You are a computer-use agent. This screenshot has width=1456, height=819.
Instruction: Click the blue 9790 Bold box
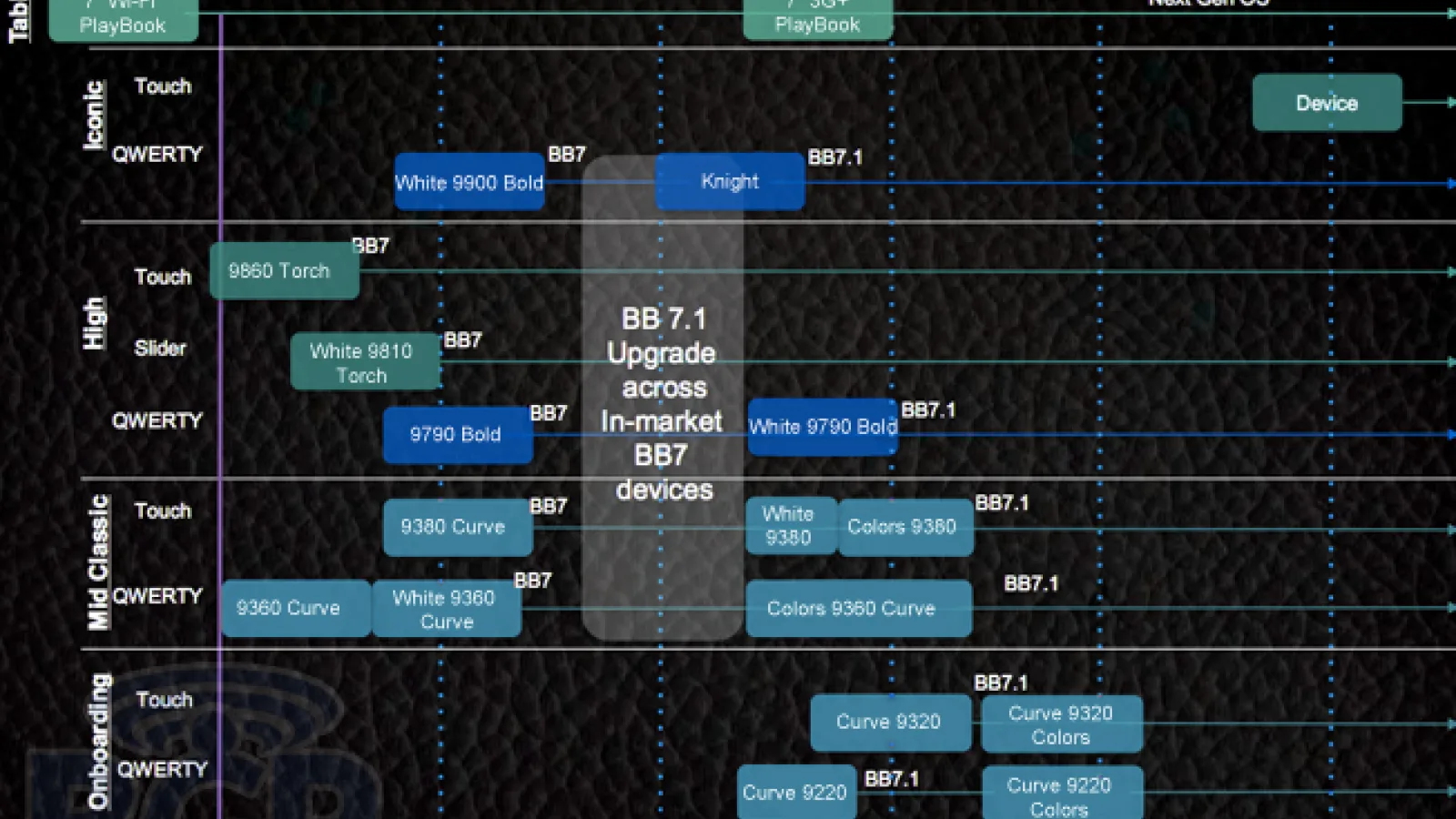coord(458,434)
